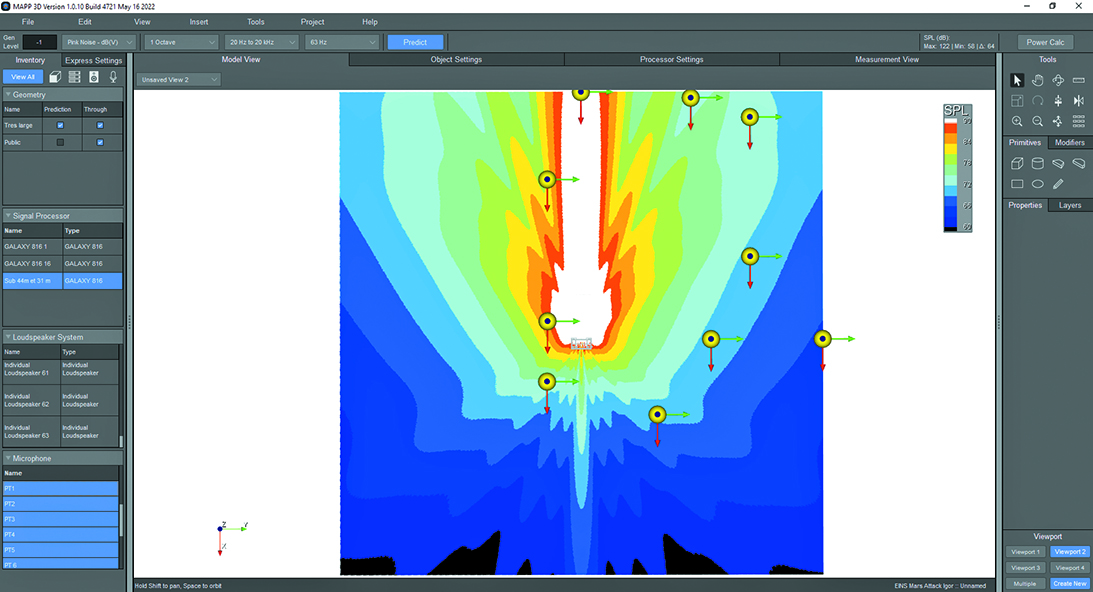Image resolution: width=1093 pixels, height=592 pixels.
Task: Switch to the Modifiers tab
Action: [x=1069, y=142]
